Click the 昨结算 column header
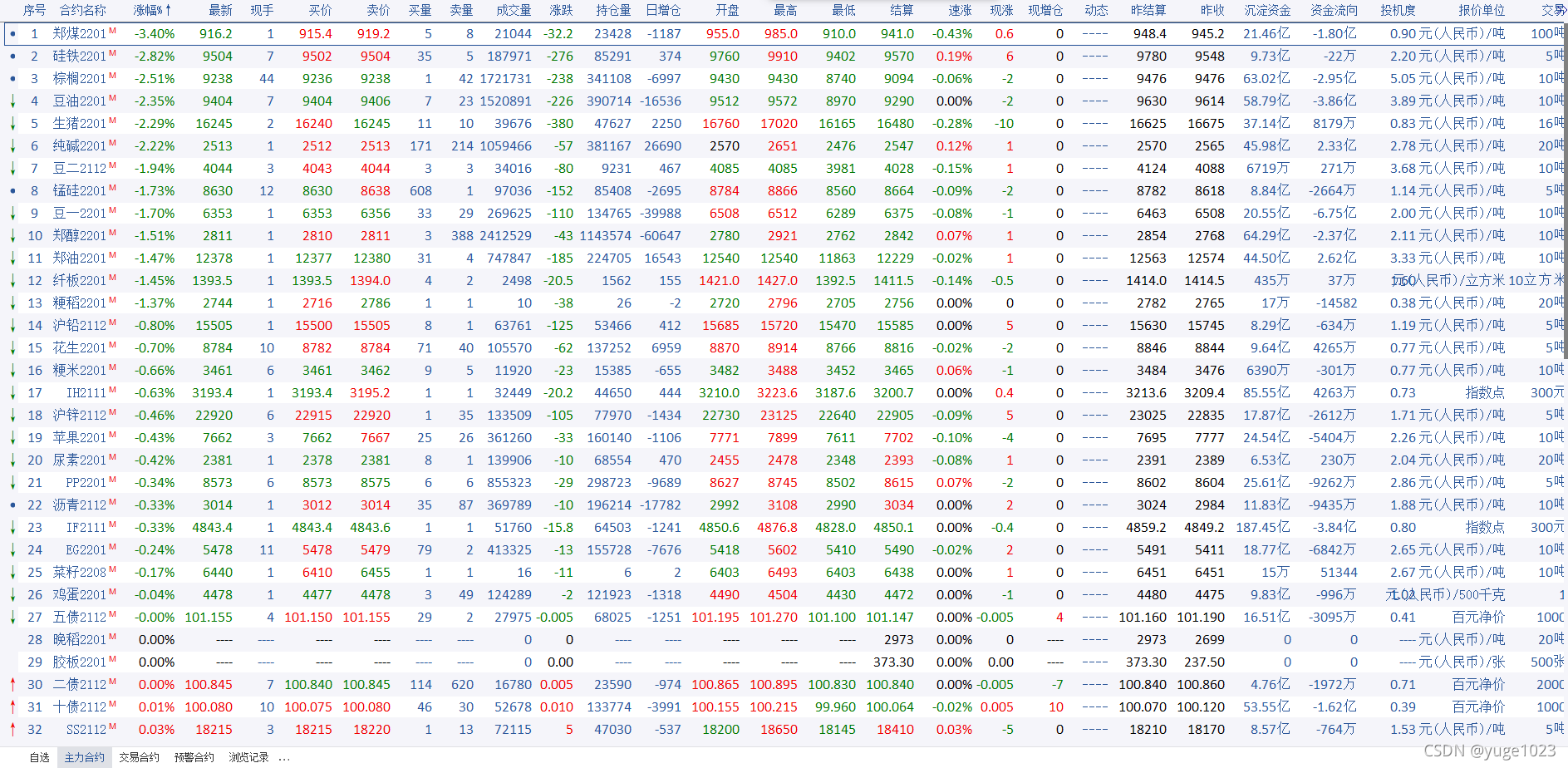Image resolution: width=1568 pixels, height=768 pixels. (x=1148, y=11)
